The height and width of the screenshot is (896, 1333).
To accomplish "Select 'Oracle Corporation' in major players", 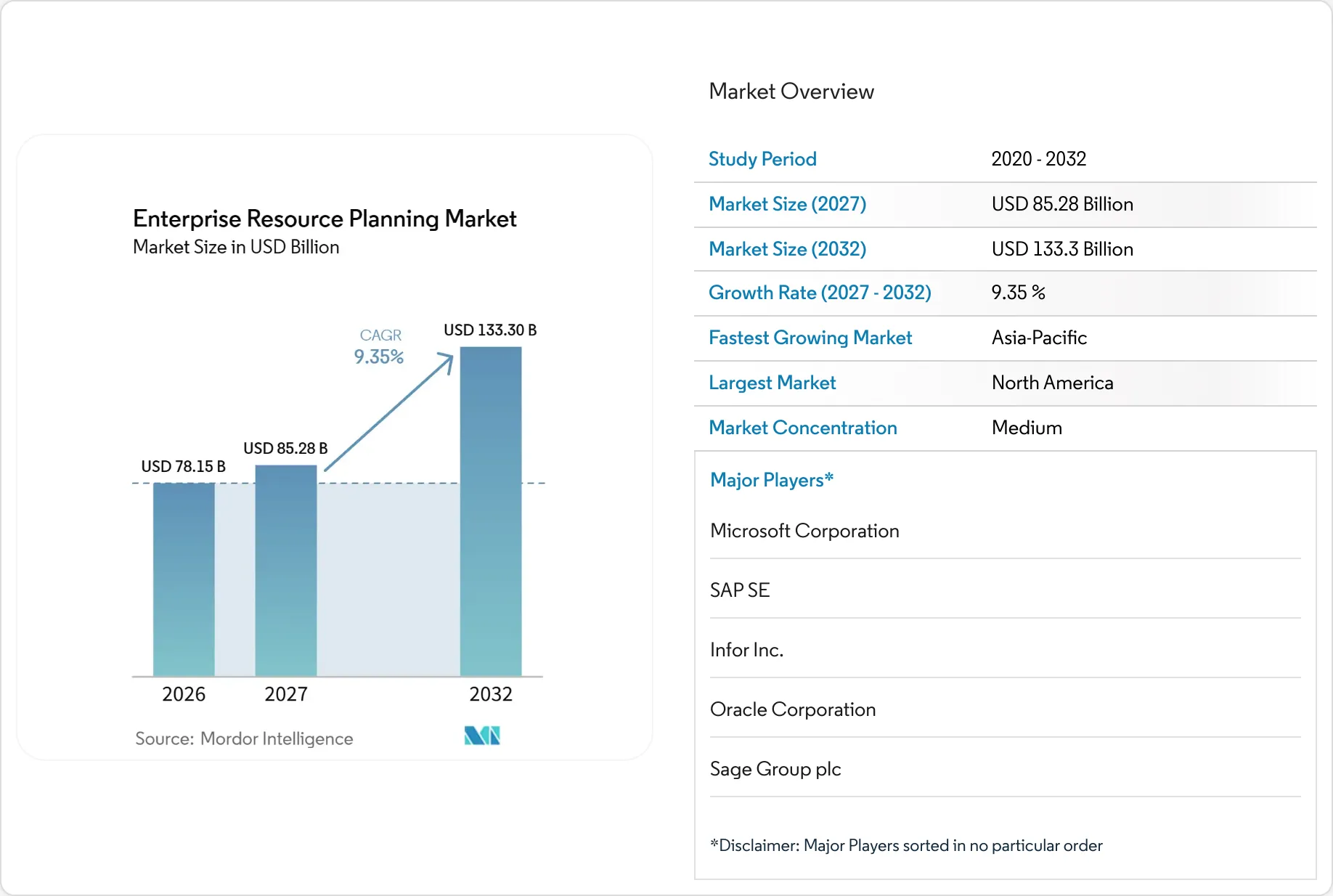I will click(793, 709).
